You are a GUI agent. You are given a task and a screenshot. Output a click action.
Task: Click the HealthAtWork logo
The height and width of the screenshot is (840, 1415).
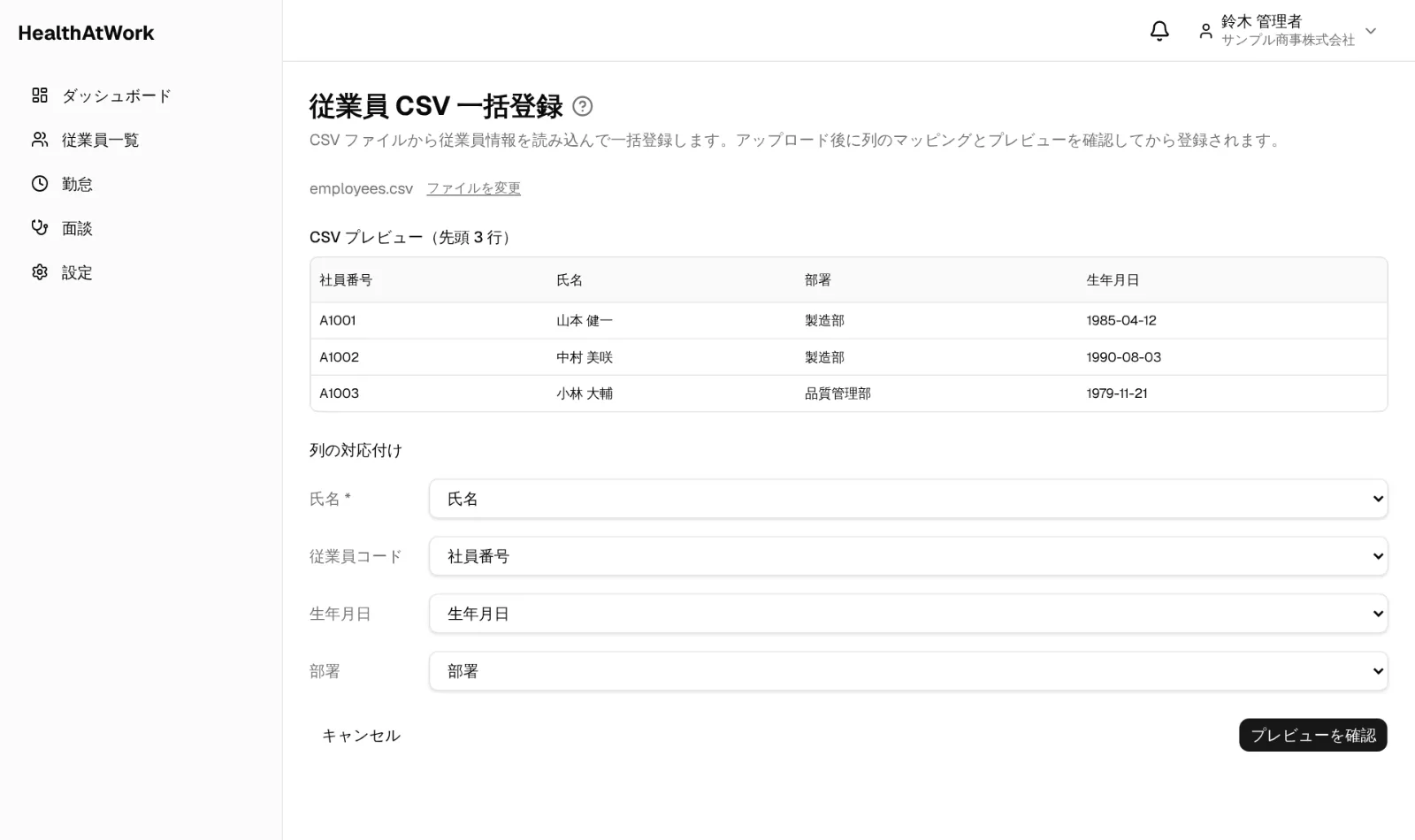tap(86, 33)
